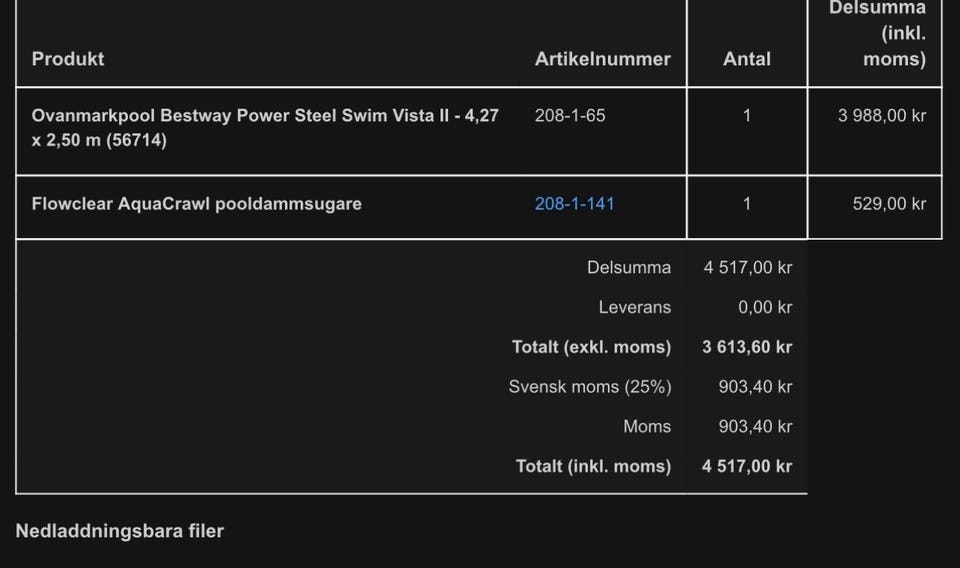960x568 pixels.
Task: Select the 3 613,60 kr amount
Action: tap(747, 347)
